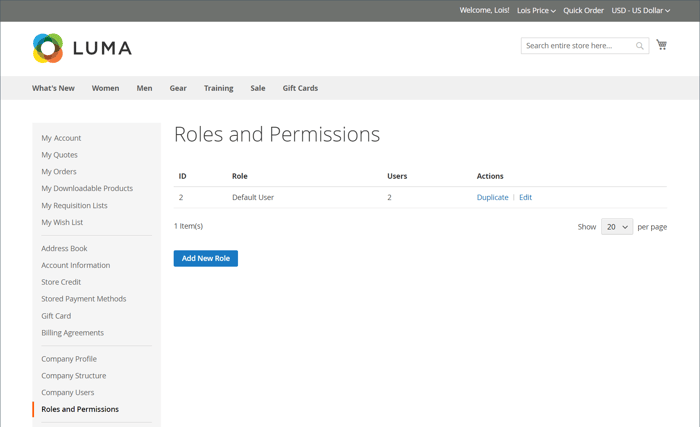Open the Address Book page
This screenshot has height=427, width=700.
pos(64,248)
